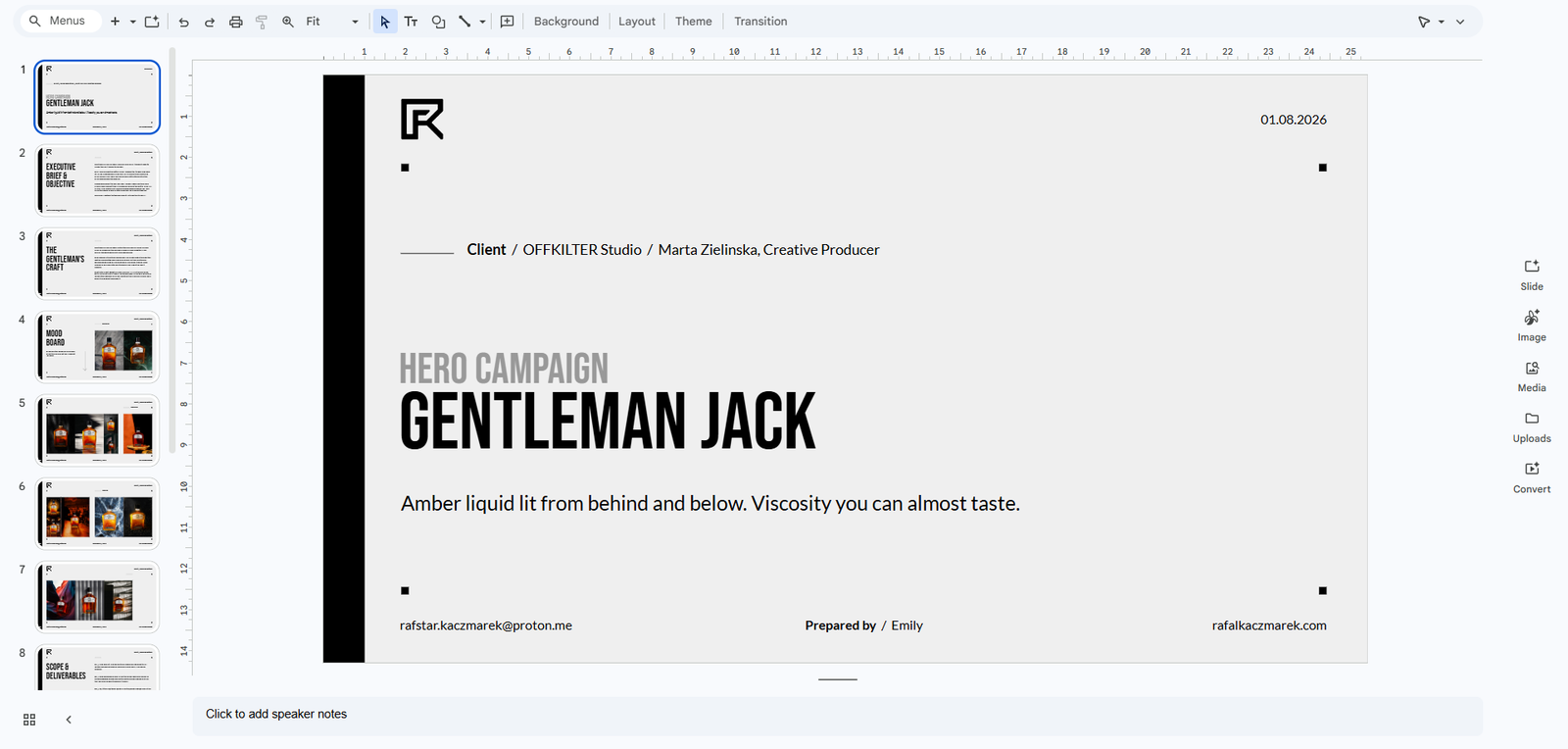Open the new slide options dropdown arrow

click(x=132, y=22)
